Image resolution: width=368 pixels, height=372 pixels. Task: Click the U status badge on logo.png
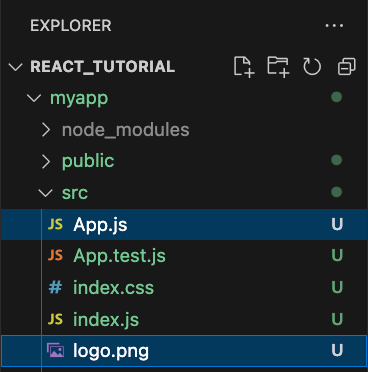point(337,351)
